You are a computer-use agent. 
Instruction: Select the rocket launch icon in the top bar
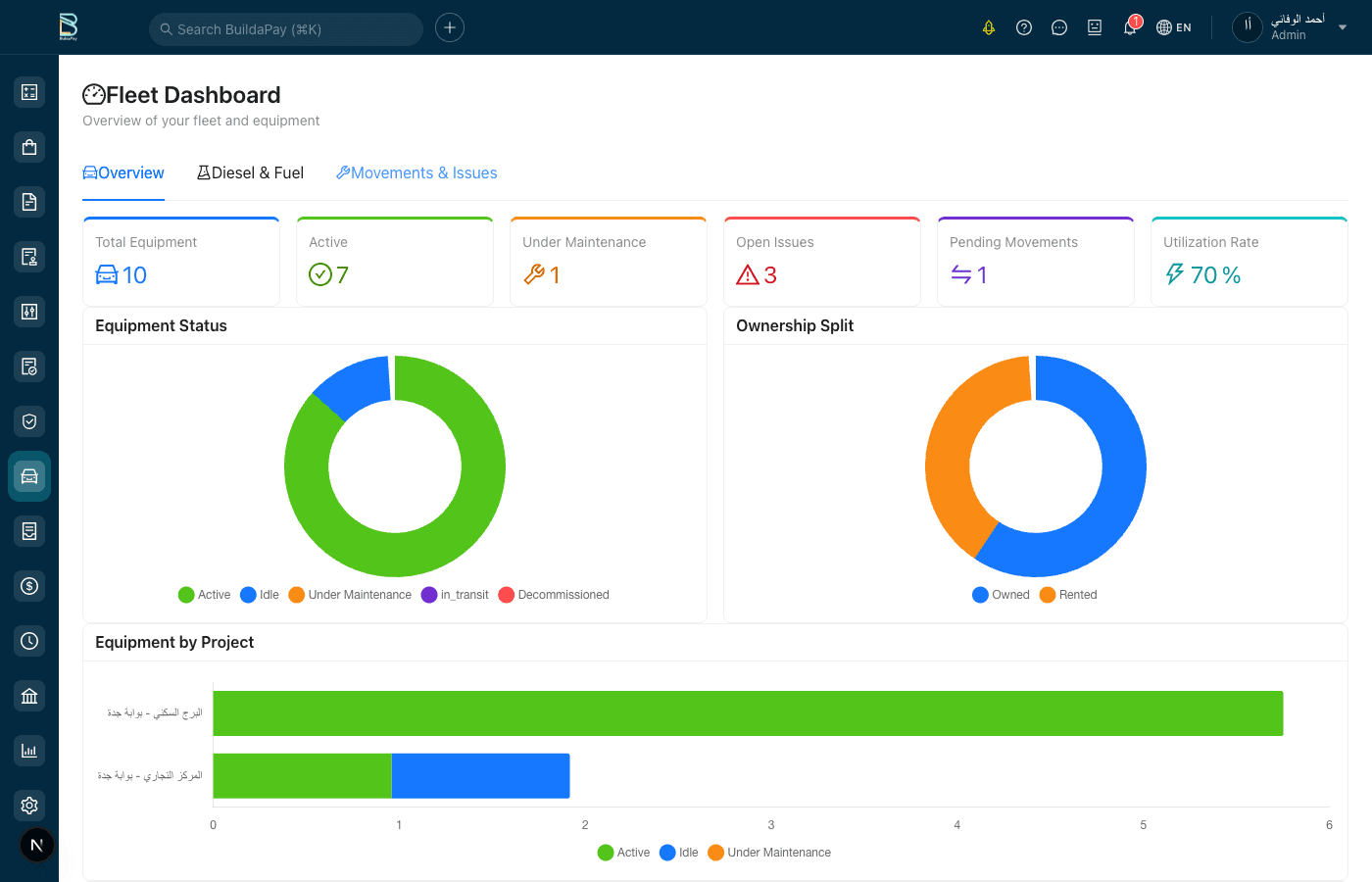989,26
